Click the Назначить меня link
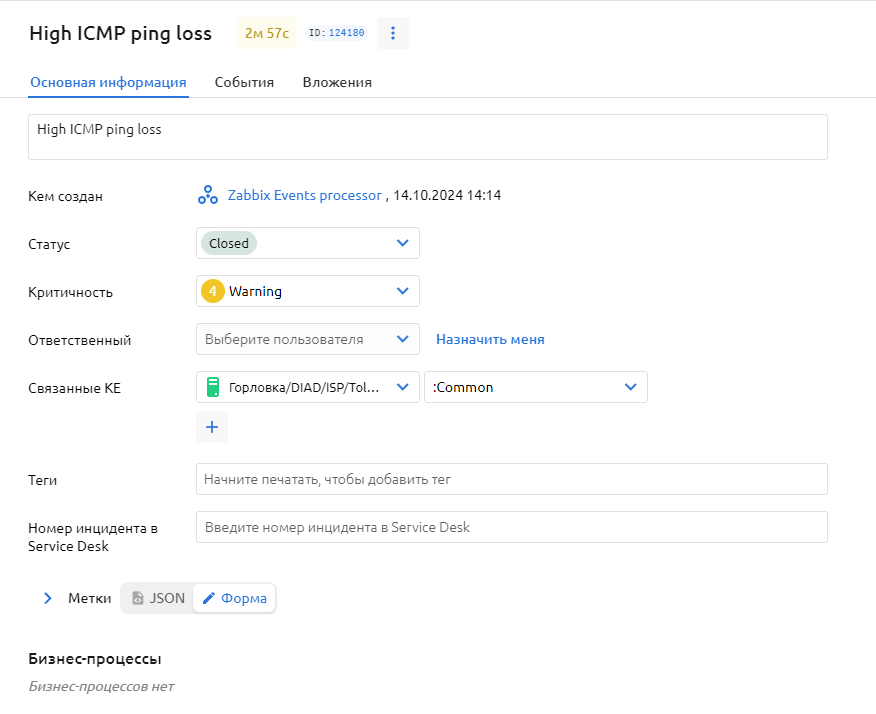Viewport: 876px width, 714px height. pos(490,339)
